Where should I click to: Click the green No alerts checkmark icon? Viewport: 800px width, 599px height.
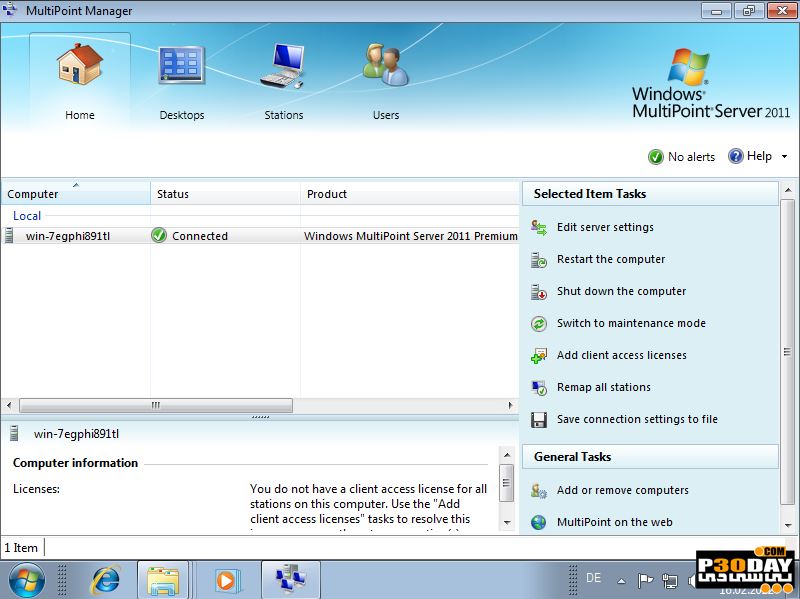656,157
